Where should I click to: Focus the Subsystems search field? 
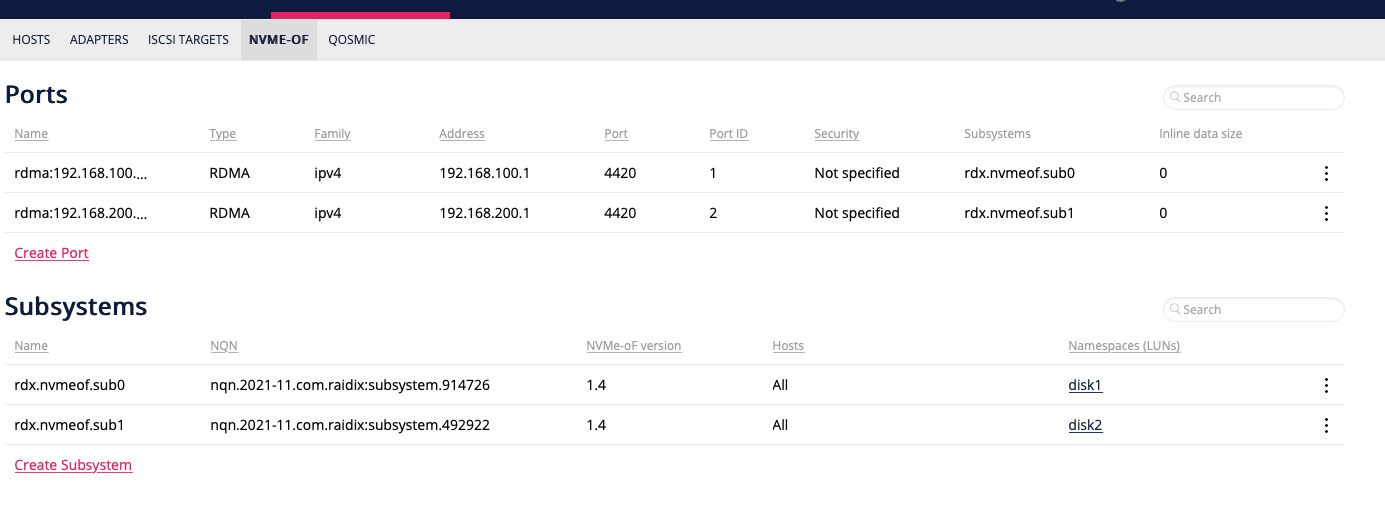point(1254,310)
